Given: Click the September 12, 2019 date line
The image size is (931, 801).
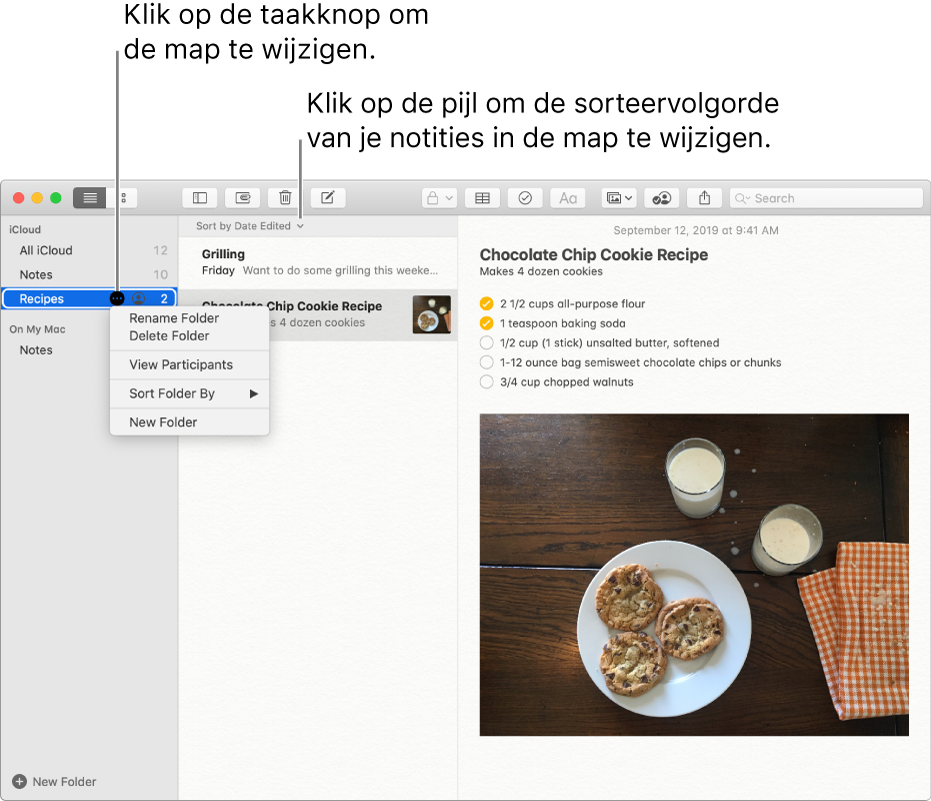Looking at the screenshot, I should click(696, 230).
